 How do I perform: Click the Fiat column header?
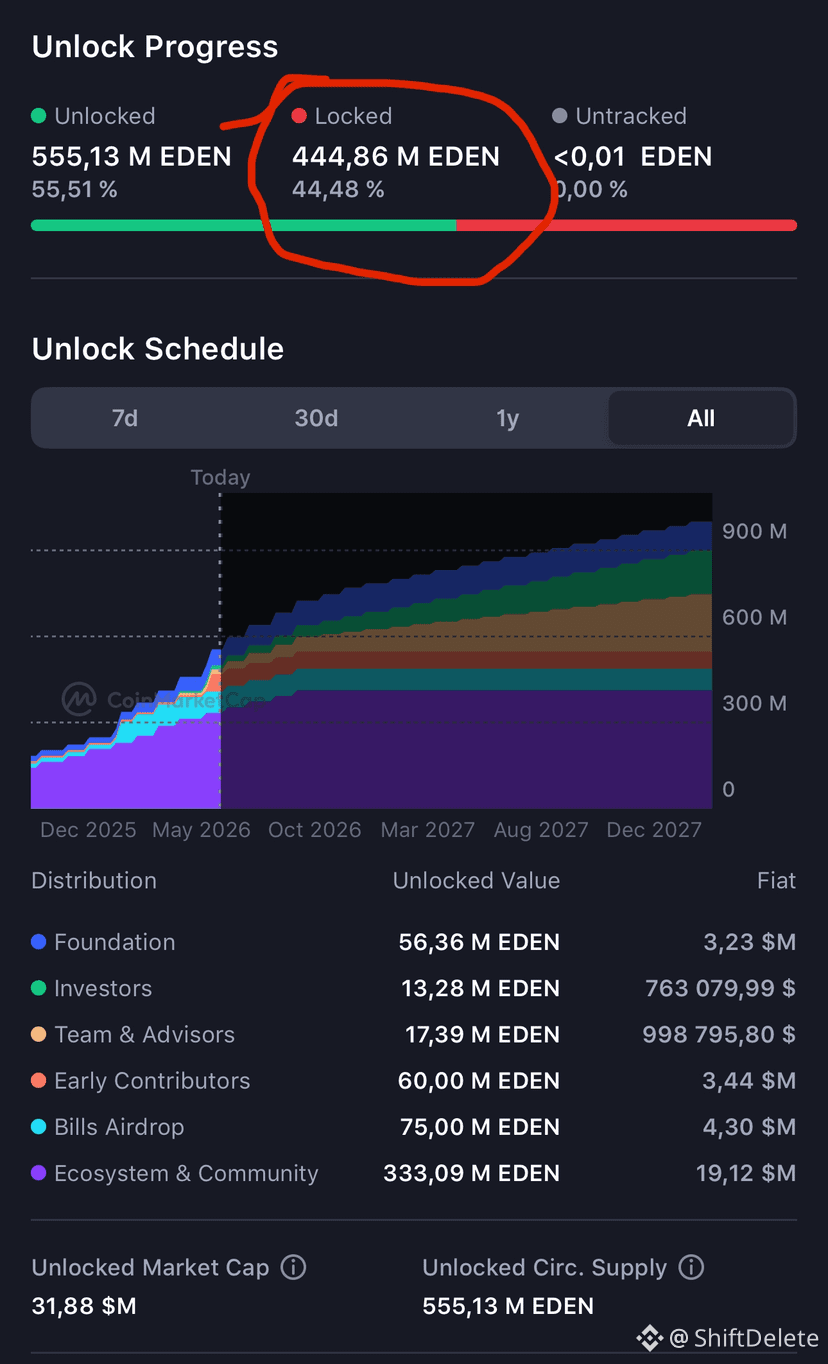click(777, 881)
